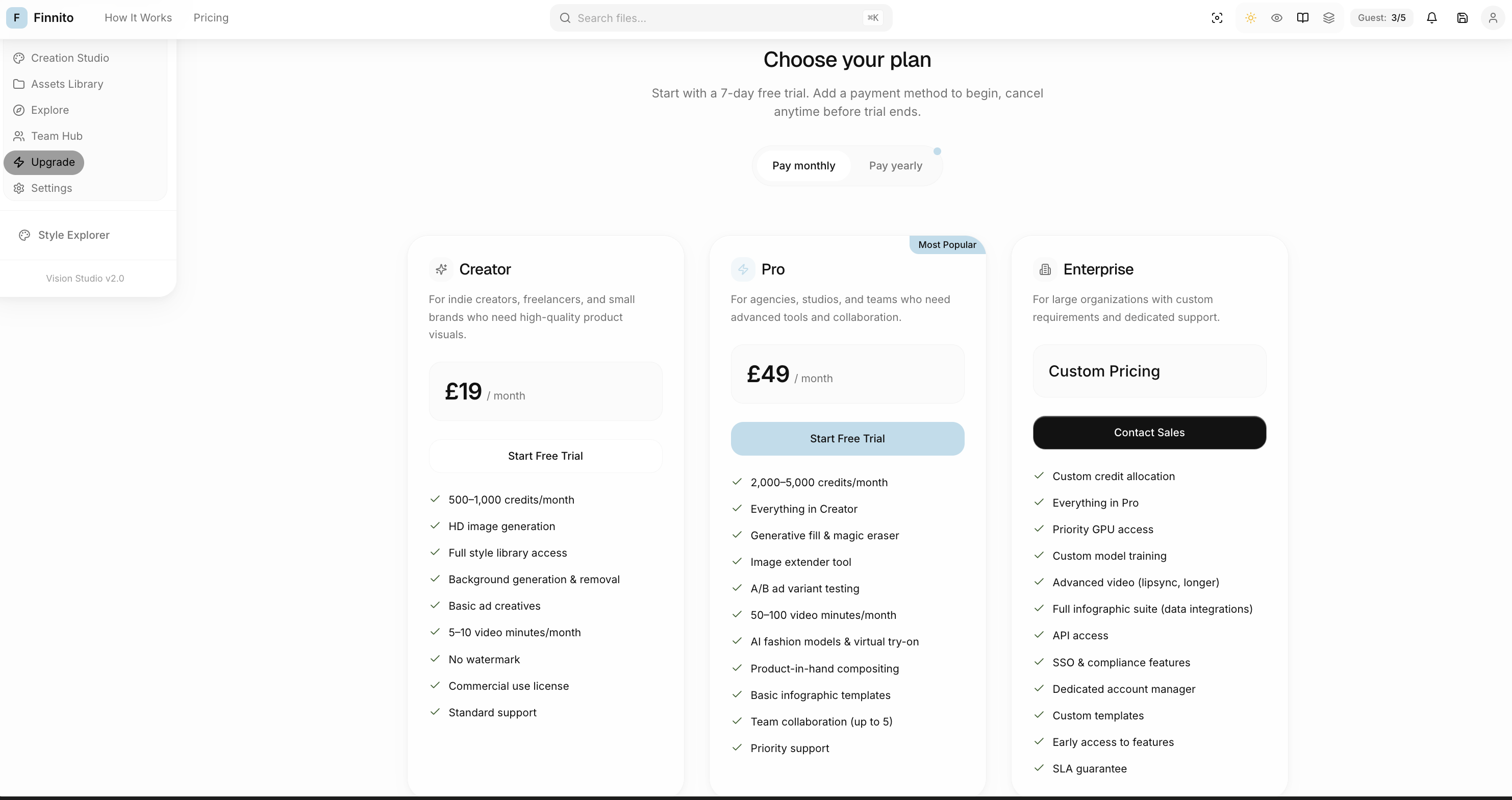Open the user profile avatar

point(1493,18)
